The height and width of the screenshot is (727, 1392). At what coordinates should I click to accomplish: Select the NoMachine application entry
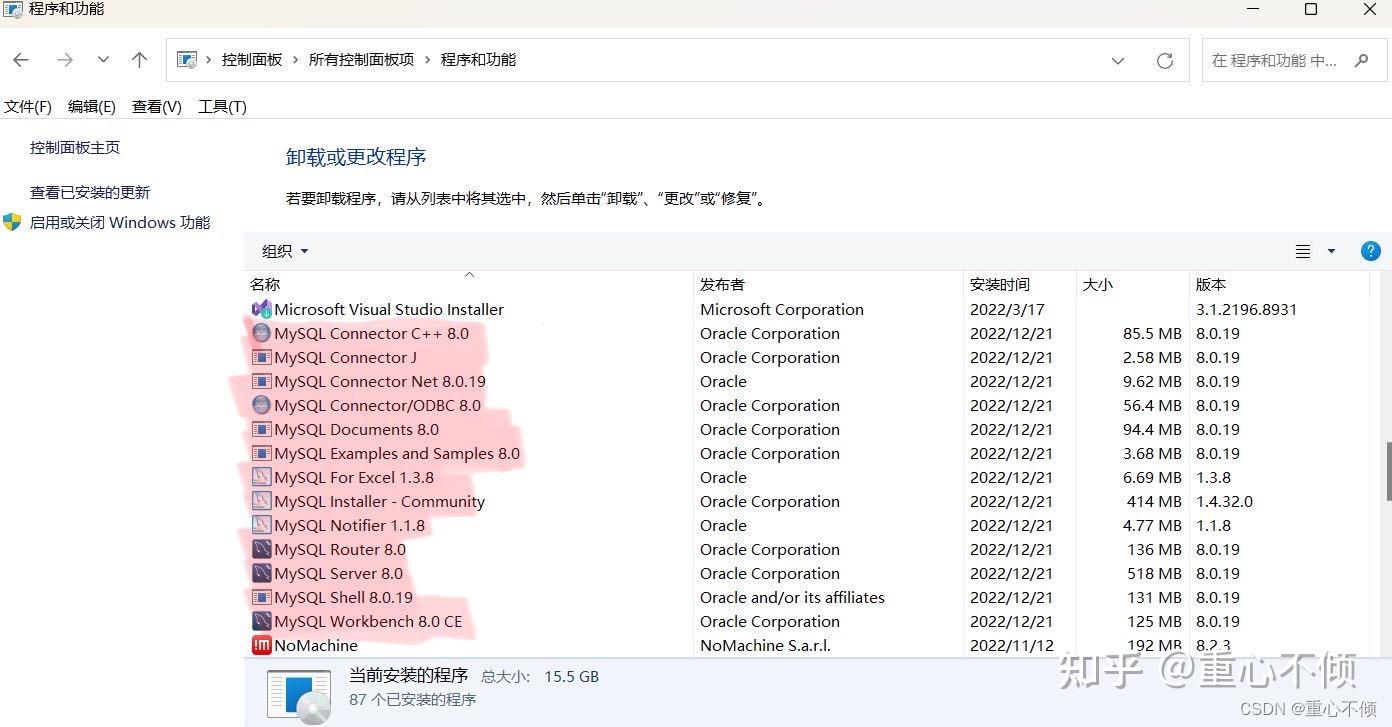tap(315, 645)
